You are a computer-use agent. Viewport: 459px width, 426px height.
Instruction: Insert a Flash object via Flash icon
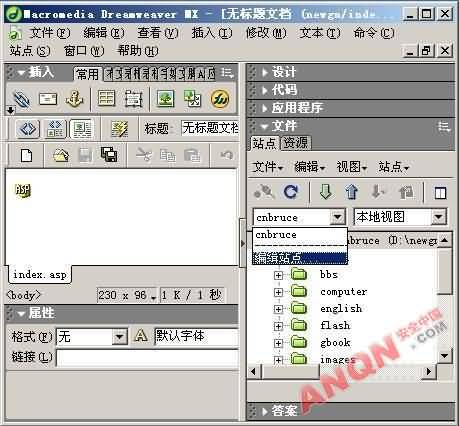(220, 99)
